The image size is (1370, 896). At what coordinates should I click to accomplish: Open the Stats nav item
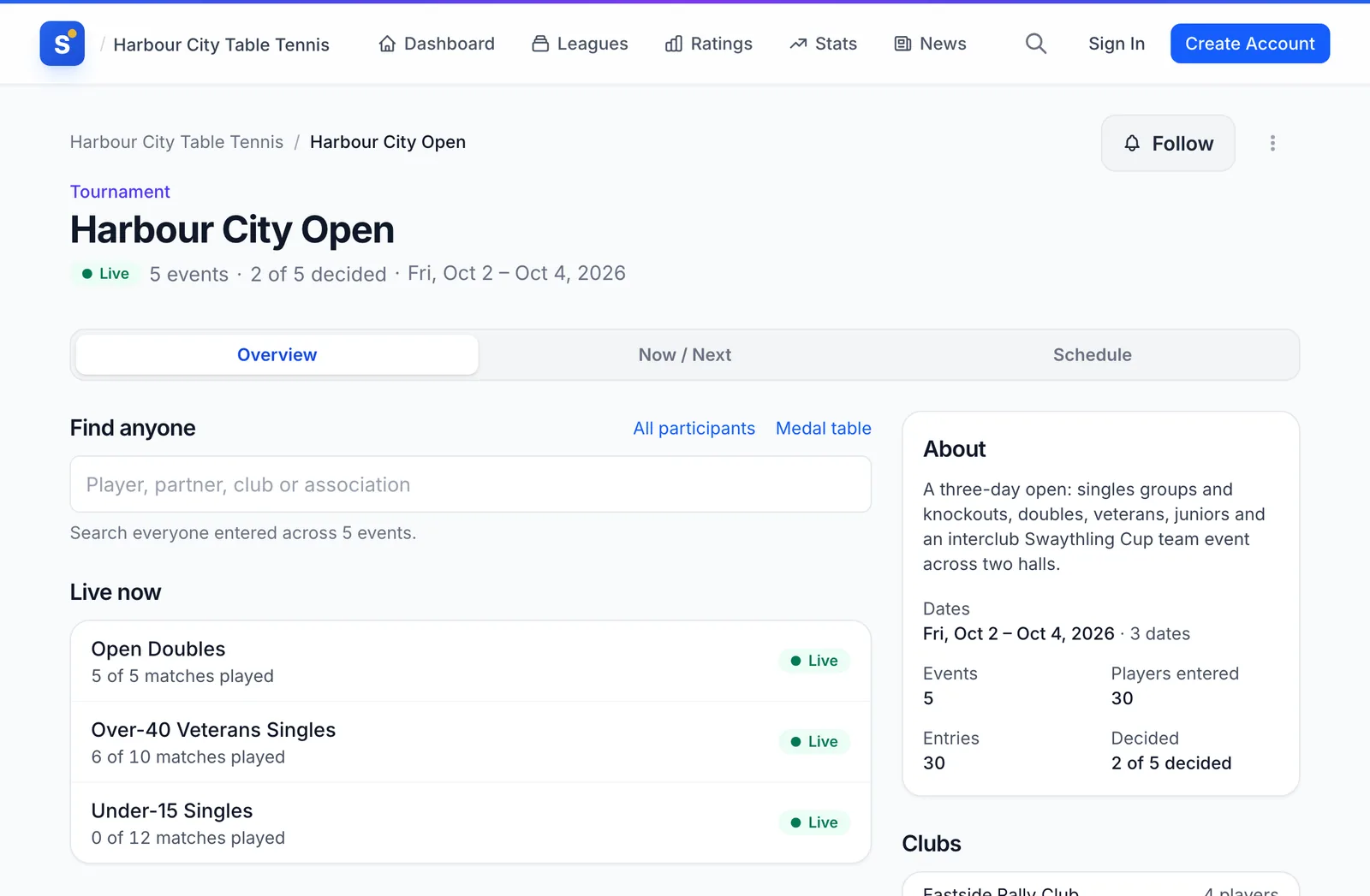[823, 44]
